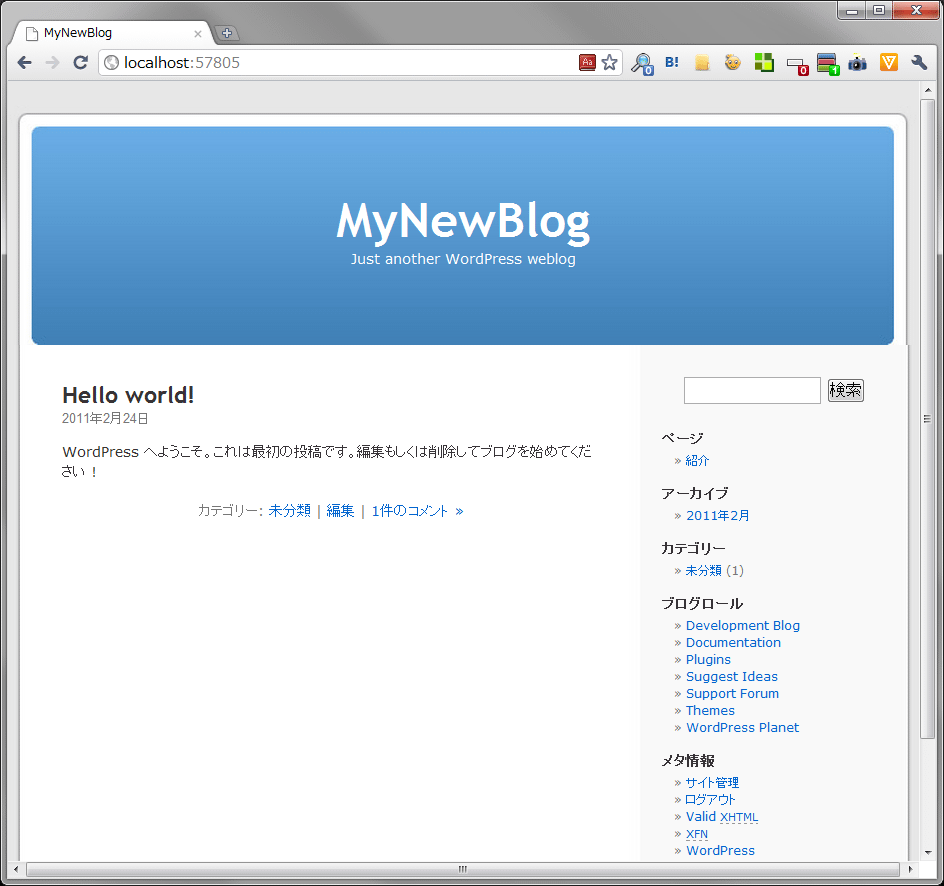
Task: Open the XFN link
Action: click(x=697, y=834)
